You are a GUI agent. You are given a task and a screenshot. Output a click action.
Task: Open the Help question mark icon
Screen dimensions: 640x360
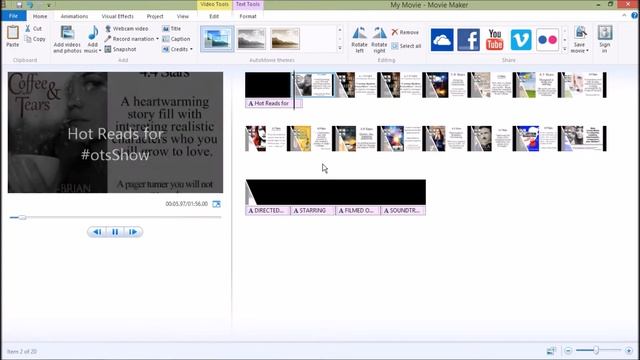pos(634,16)
